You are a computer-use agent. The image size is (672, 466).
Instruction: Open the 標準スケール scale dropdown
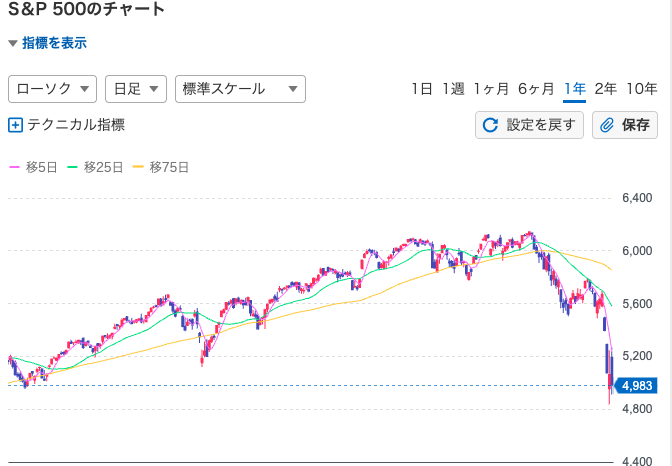click(239, 89)
